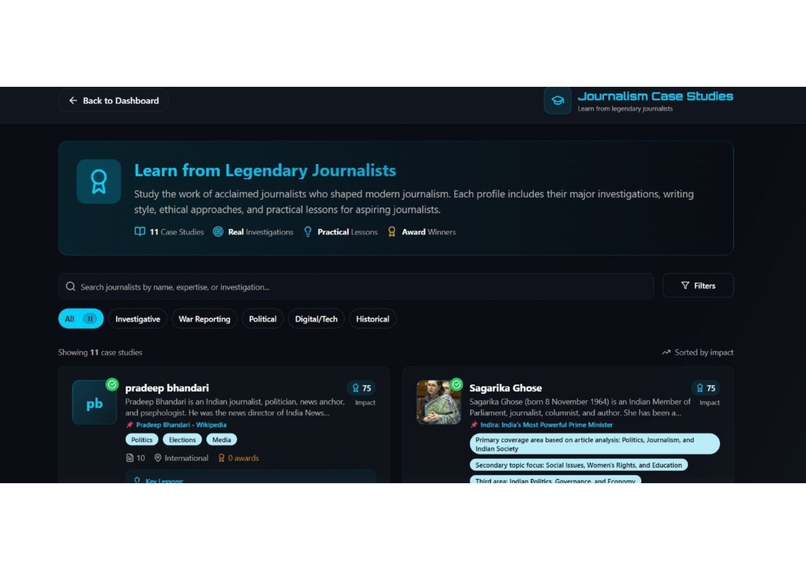Click the target icon beside Real Investigations

(x=218, y=232)
